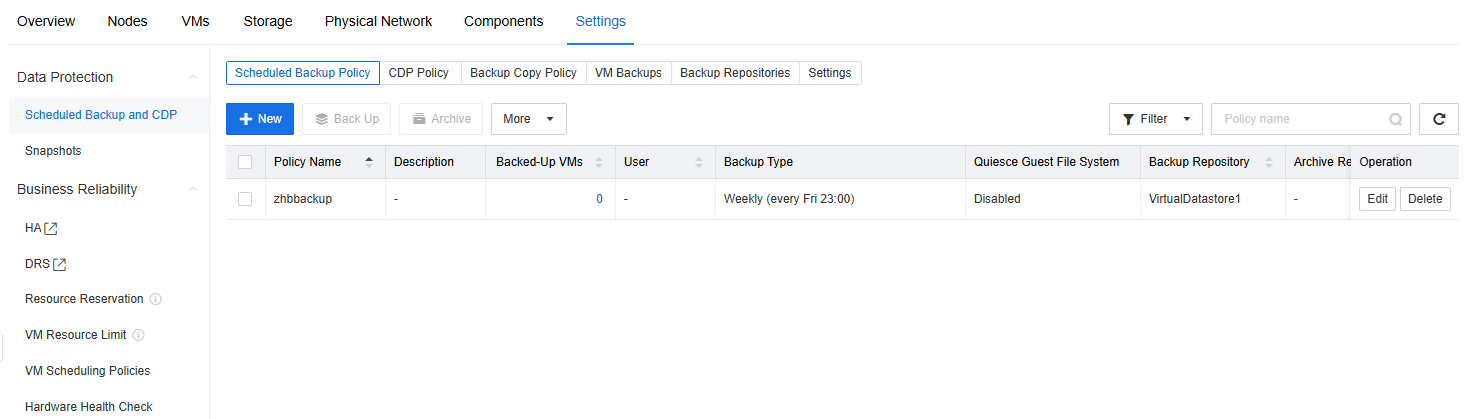Click the info icon beside Resource Reservation

point(156,299)
